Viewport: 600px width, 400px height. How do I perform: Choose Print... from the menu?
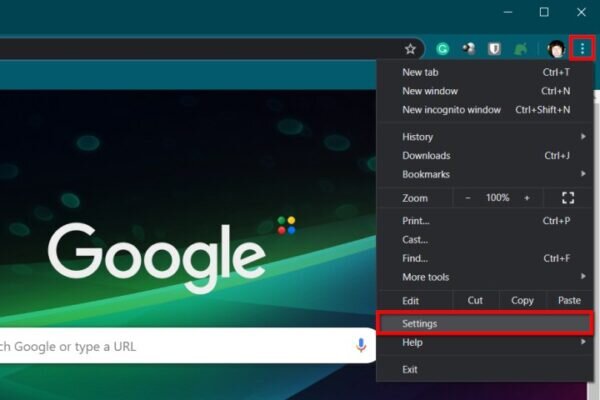485,221
